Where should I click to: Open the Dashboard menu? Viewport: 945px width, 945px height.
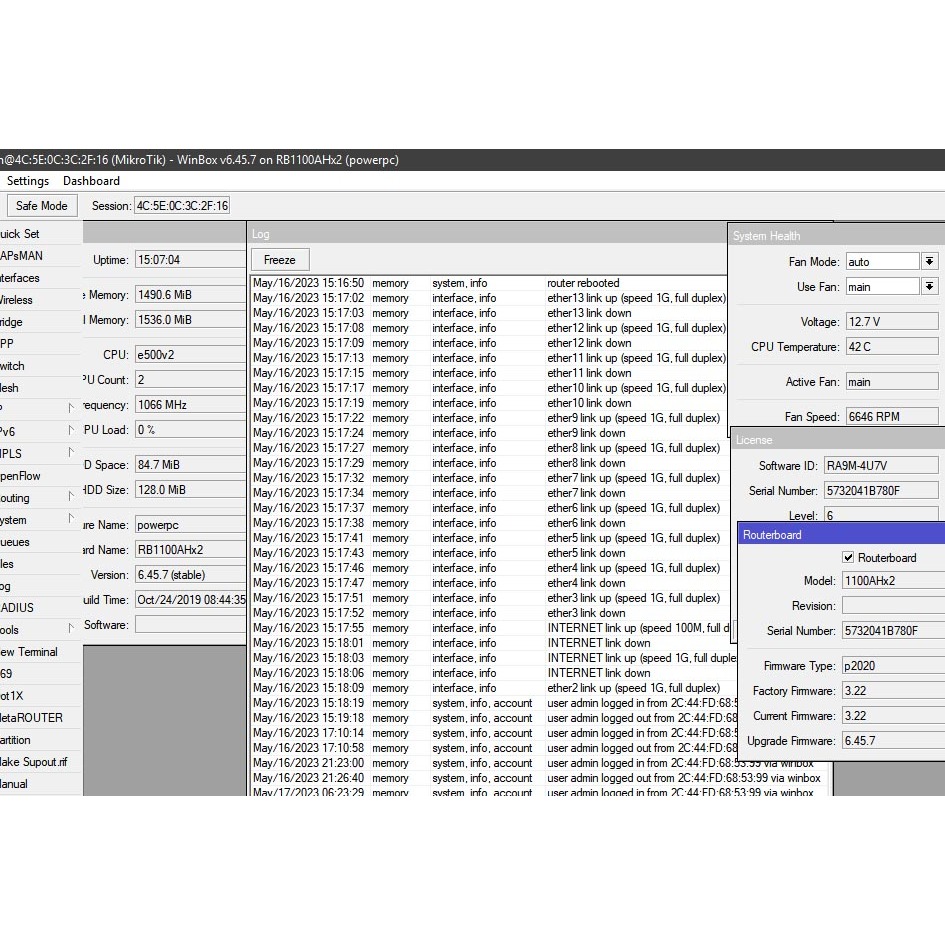pyautogui.click(x=91, y=181)
